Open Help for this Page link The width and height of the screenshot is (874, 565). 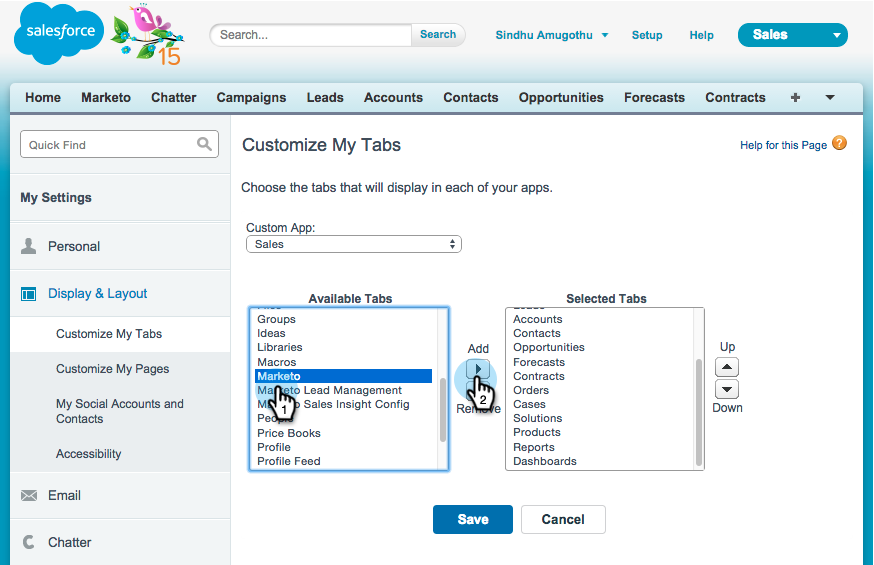[x=783, y=145]
